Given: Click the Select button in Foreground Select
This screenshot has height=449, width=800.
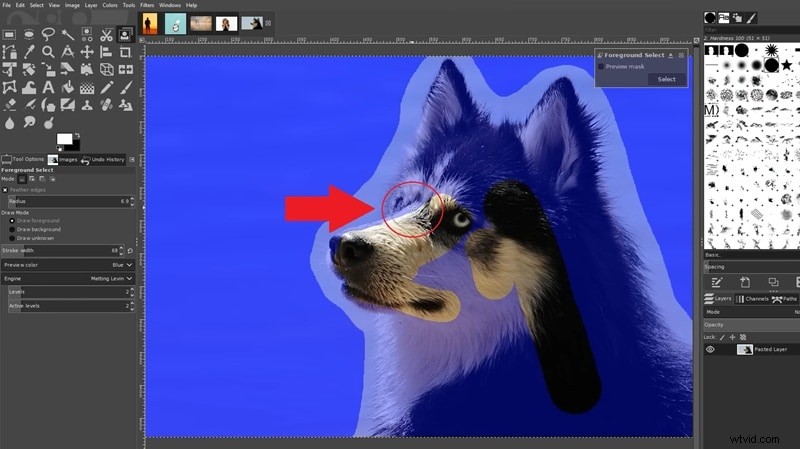Looking at the screenshot, I should click(666, 79).
